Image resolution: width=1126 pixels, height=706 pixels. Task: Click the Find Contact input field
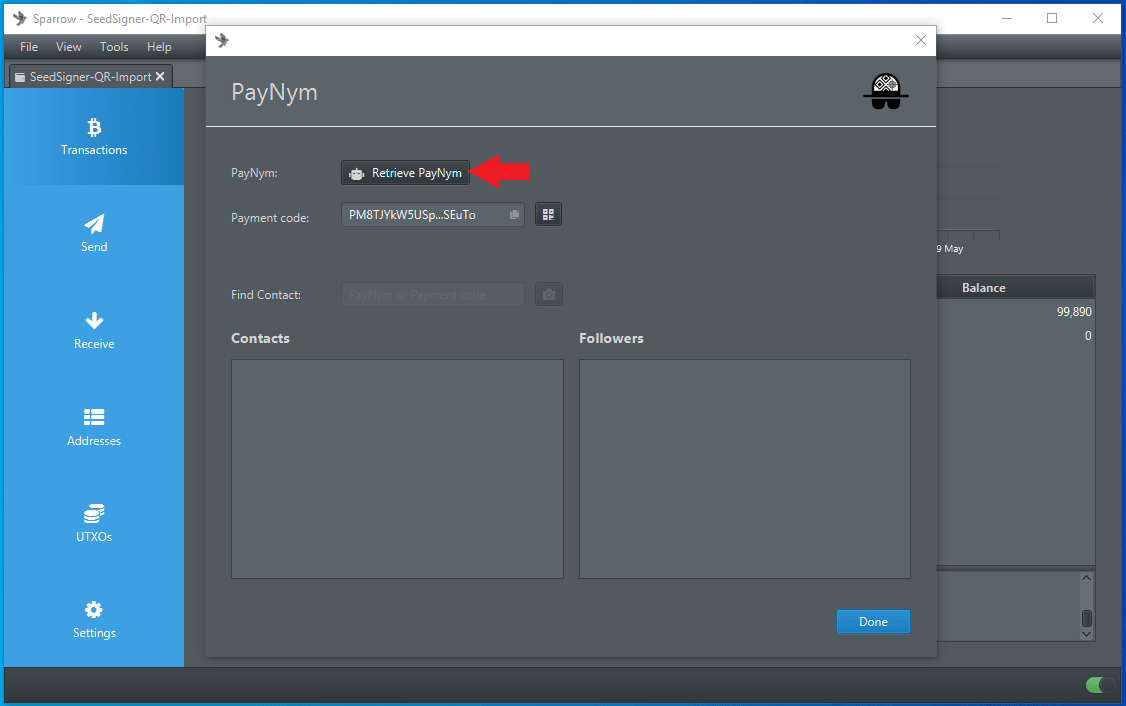pos(432,295)
